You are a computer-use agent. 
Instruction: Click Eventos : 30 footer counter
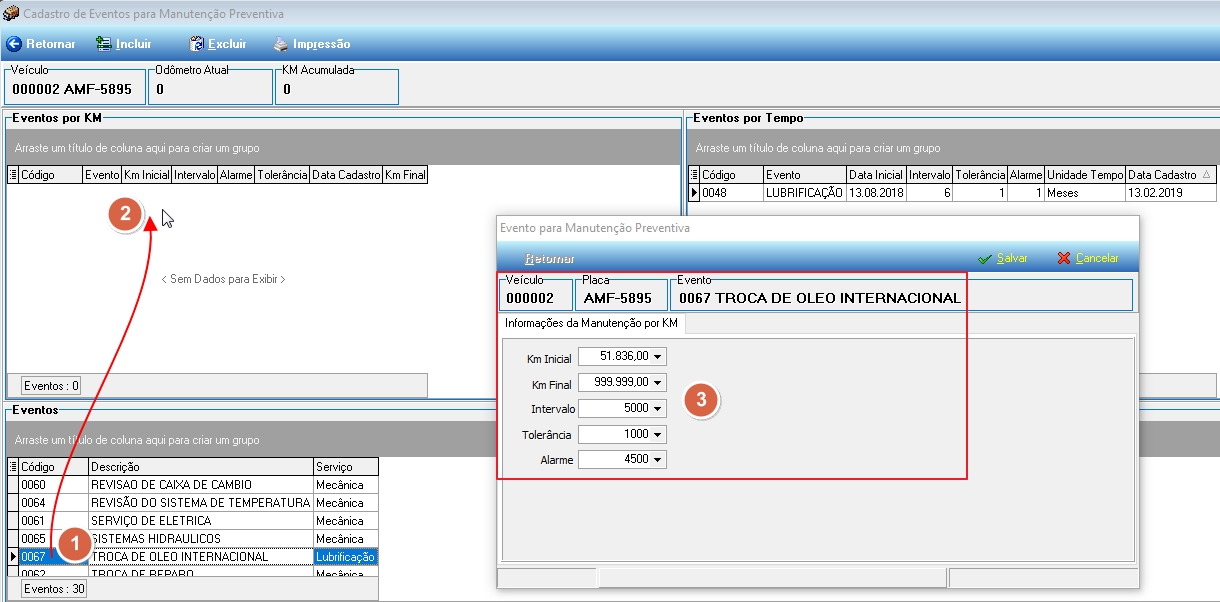coord(55,589)
